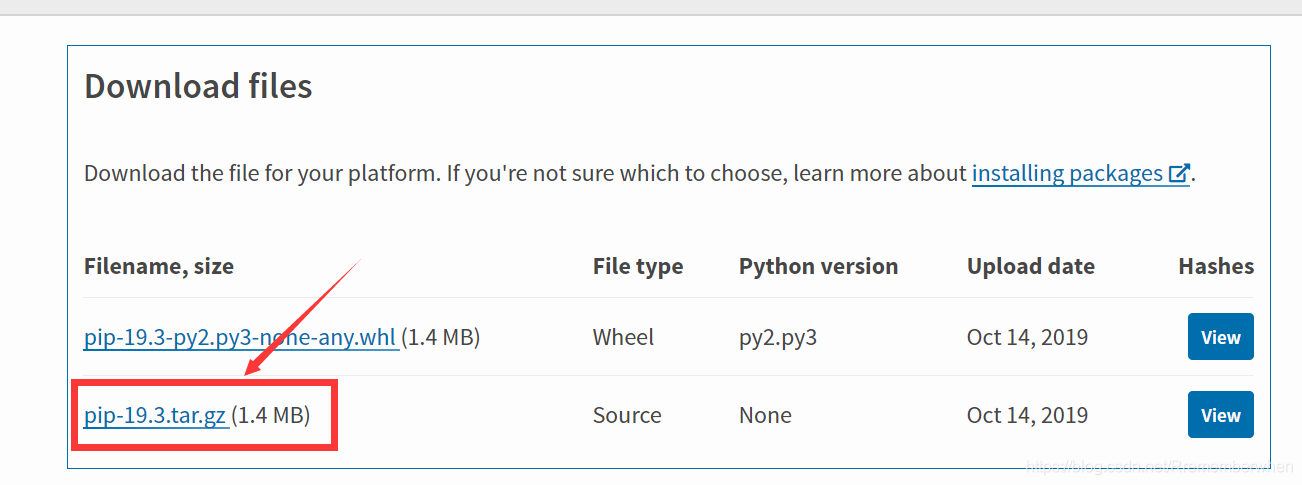This screenshot has height=485, width=1302.
Task: Click the Filename, size column header
Action: click(159, 267)
